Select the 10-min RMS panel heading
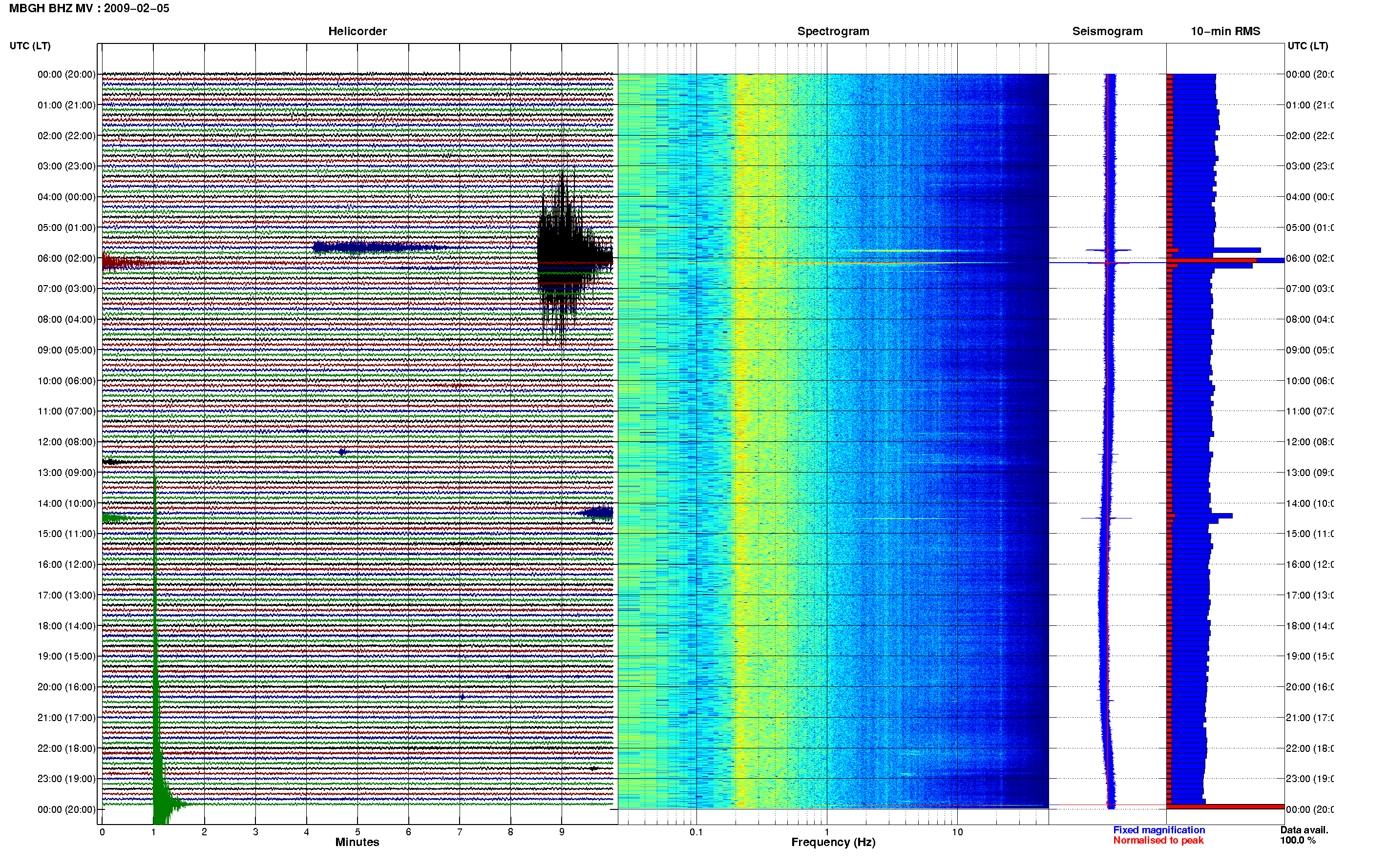 coord(1225,31)
